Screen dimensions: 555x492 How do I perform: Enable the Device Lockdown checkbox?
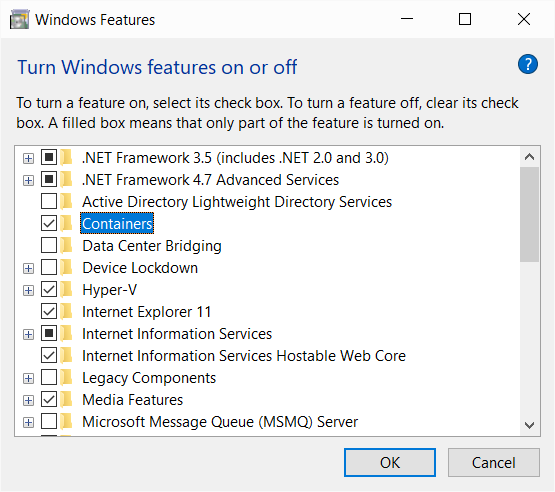[x=49, y=267]
